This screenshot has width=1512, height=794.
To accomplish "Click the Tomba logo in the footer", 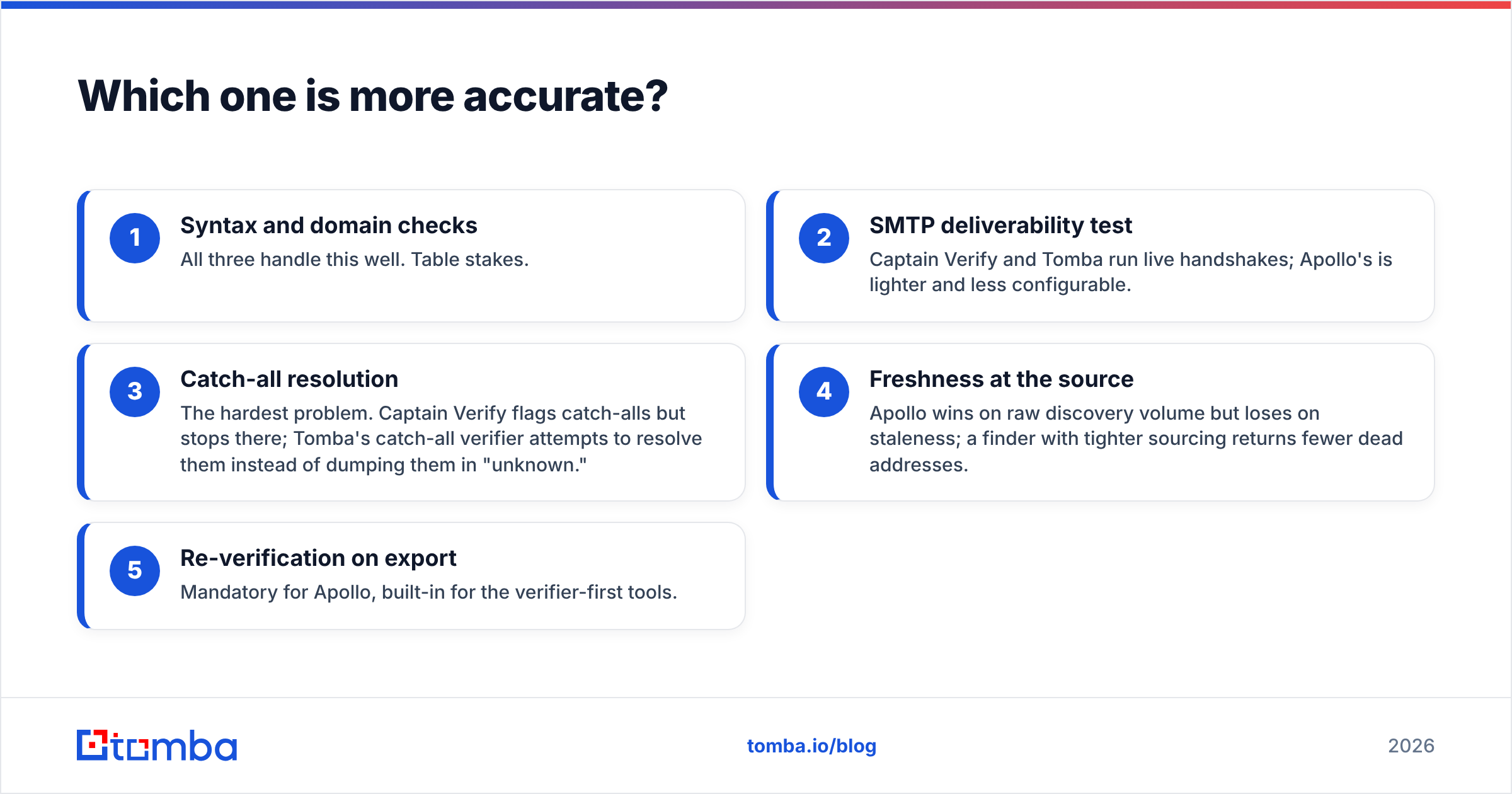I will pyautogui.click(x=157, y=745).
